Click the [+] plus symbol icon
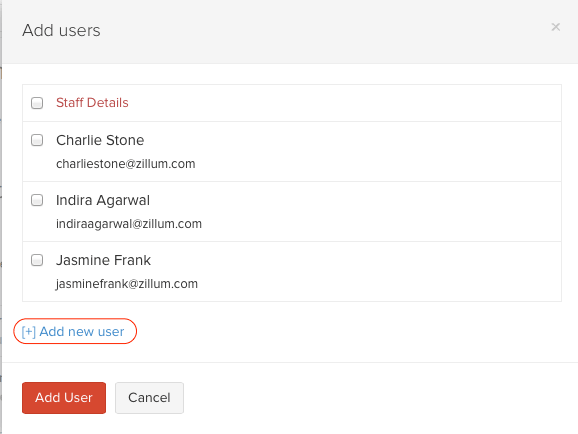This screenshot has width=578, height=434. (28, 332)
